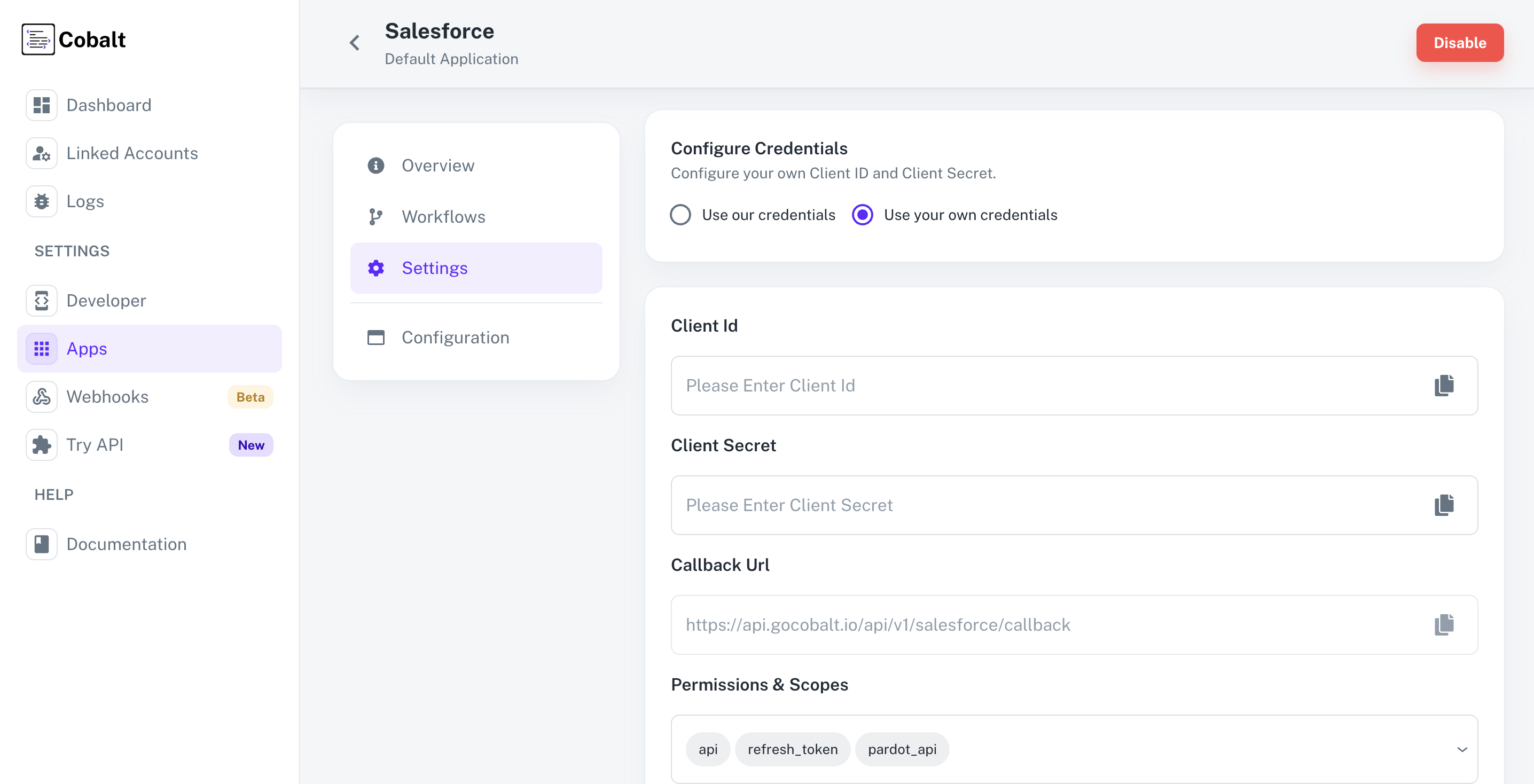
Task: Select Use your own credentials option
Action: [x=862, y=215]
